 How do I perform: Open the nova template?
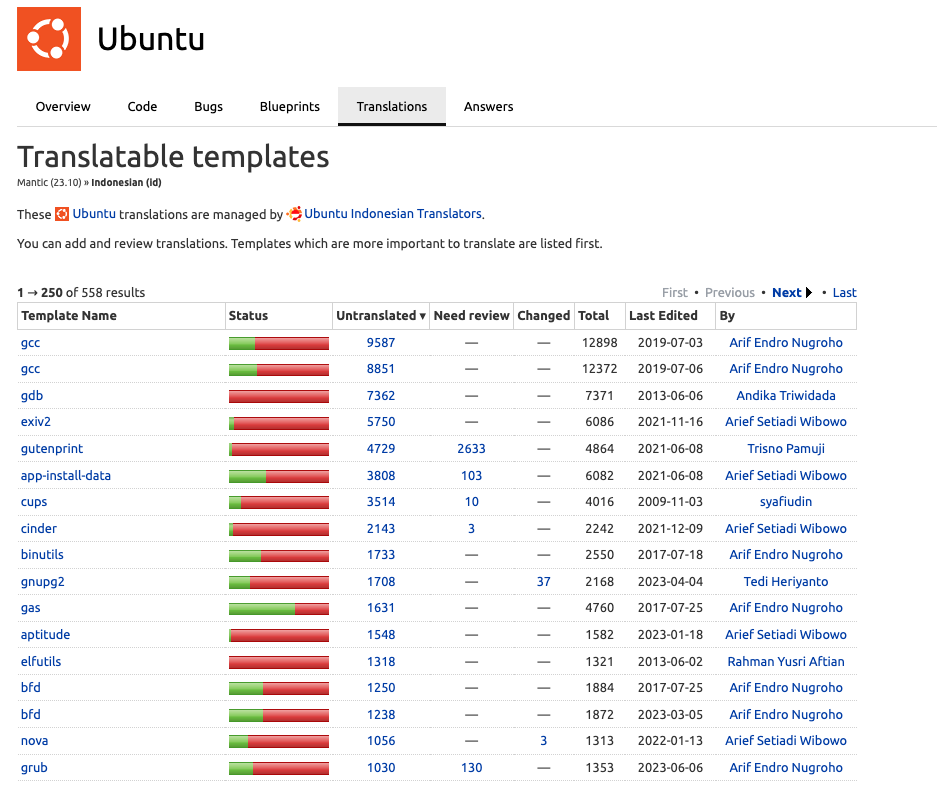click(35, 741)
